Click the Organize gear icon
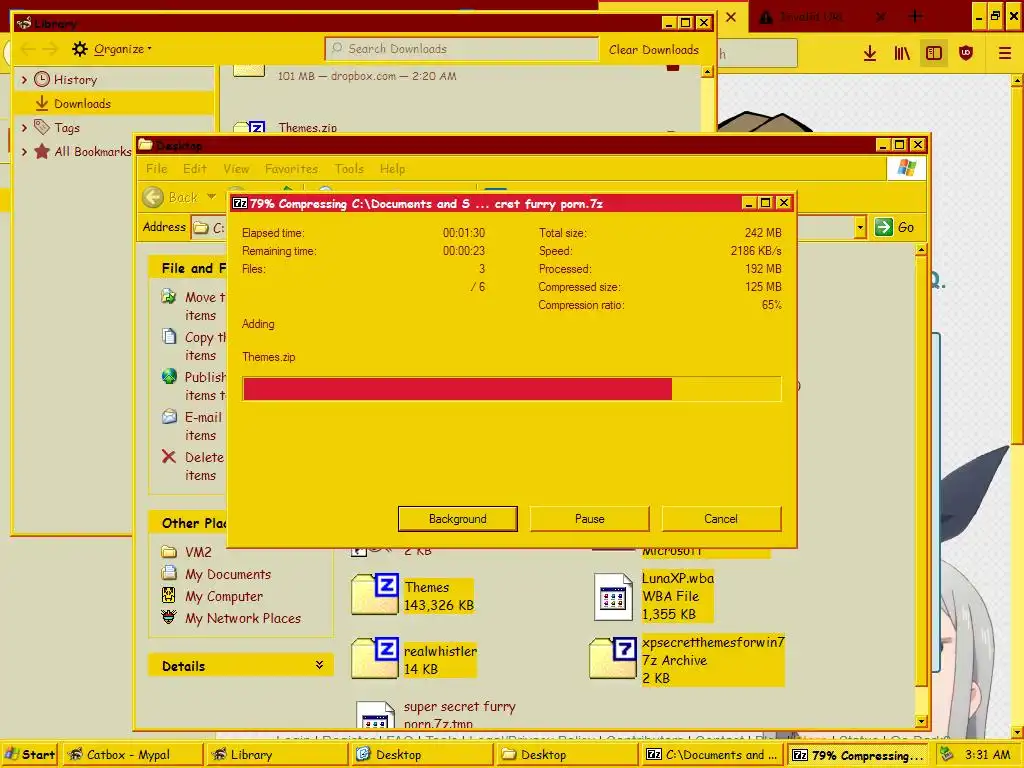 pos(80,49)
